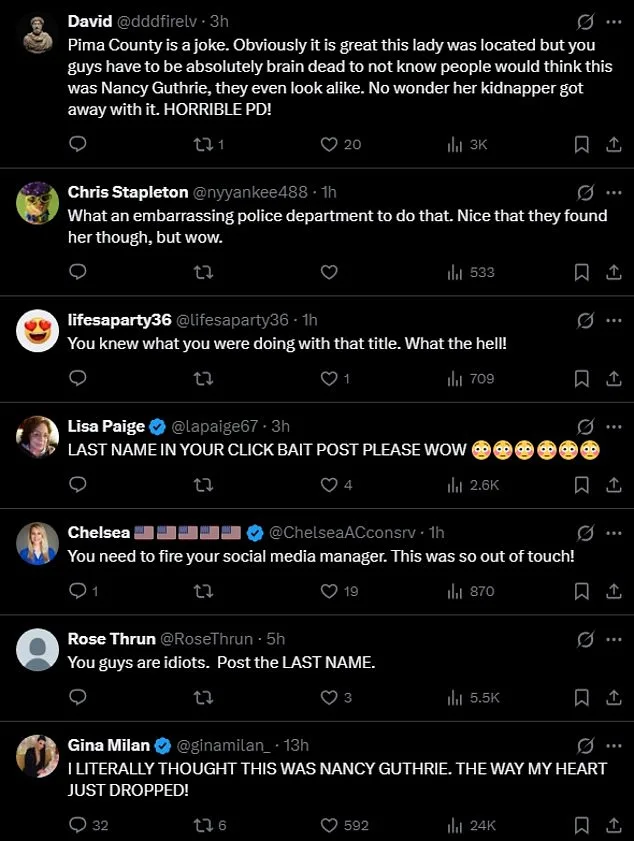Like David's post with 20 likes
Screen dimensions: 634x841
[x=328, y=145]
